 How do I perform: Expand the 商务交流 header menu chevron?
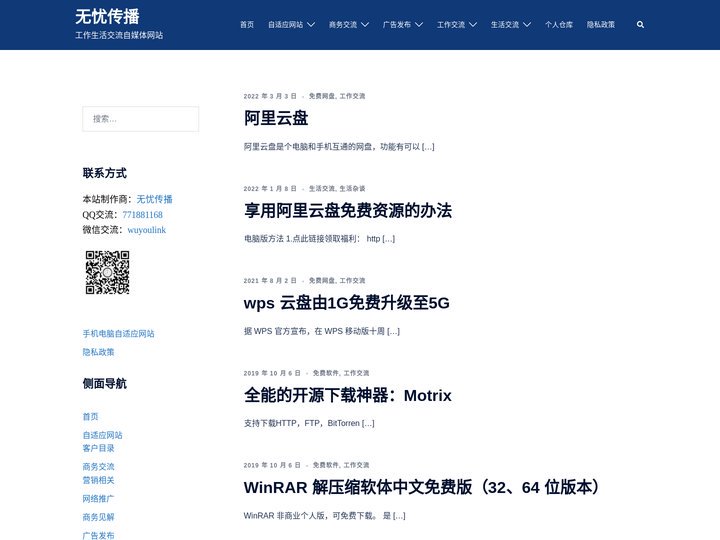[365, 25]
